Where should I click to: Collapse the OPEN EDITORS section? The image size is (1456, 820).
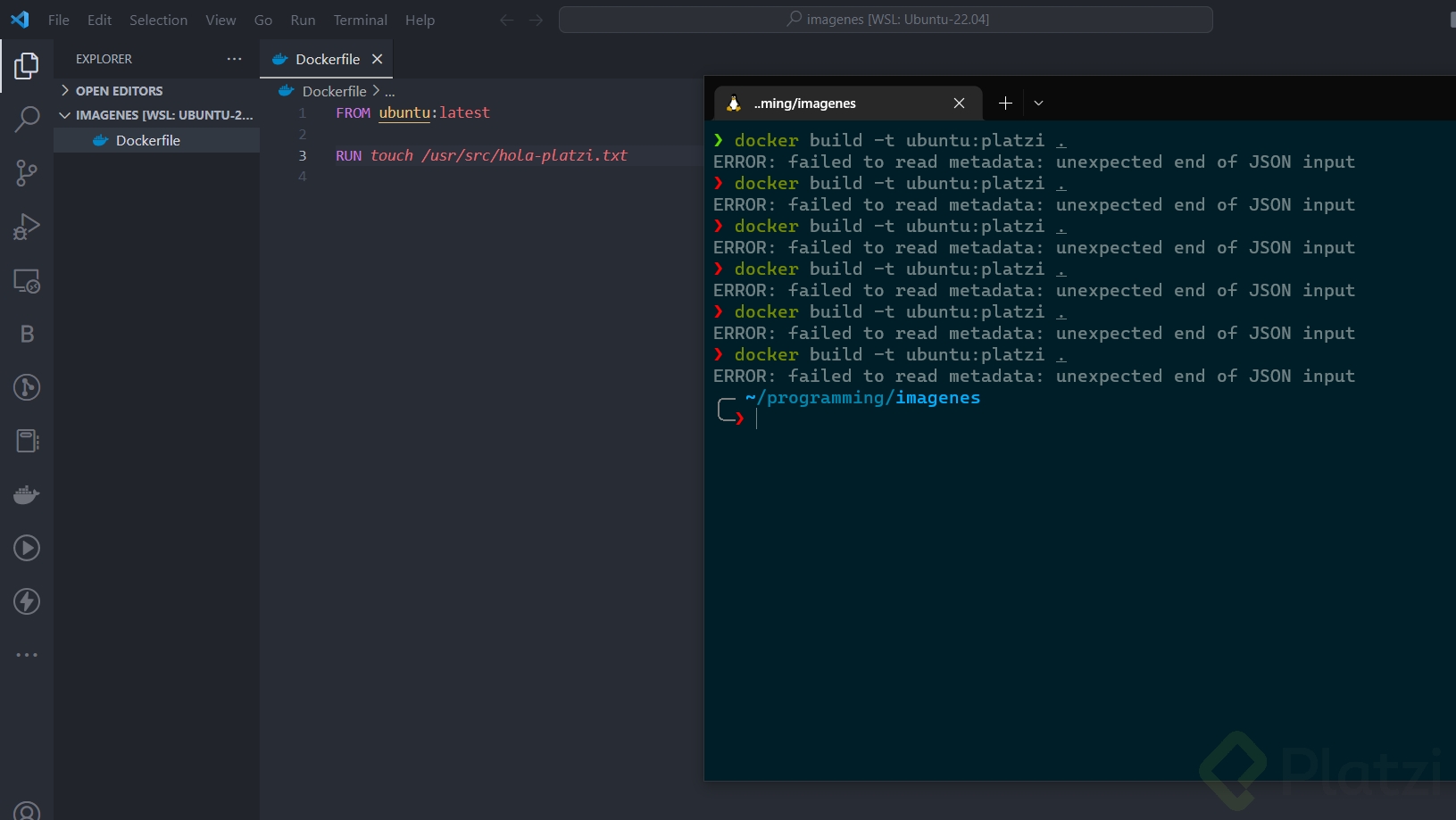coord(64,90)
